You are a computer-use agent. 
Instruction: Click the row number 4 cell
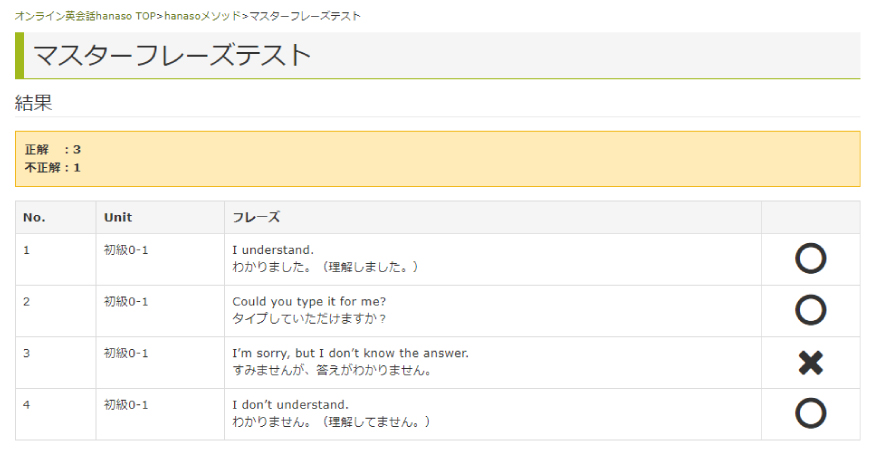[55, 415]
